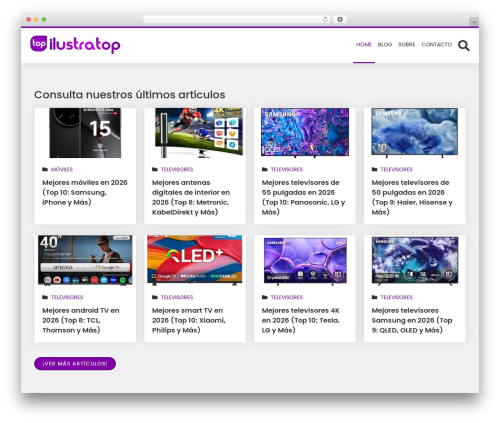Click the QLED+ red TV thumbnail
Viewport: 500px width, 423px height.
[x=195, y=260]
